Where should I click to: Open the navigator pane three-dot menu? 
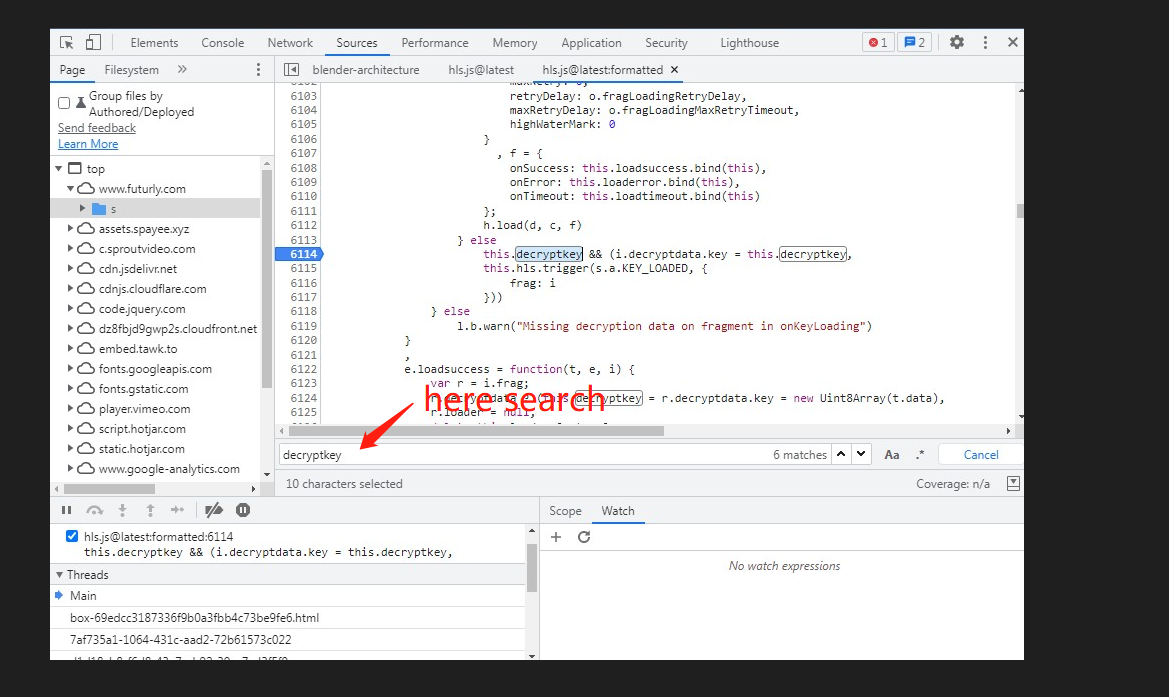pyautogui.click(x=259, y=69)
